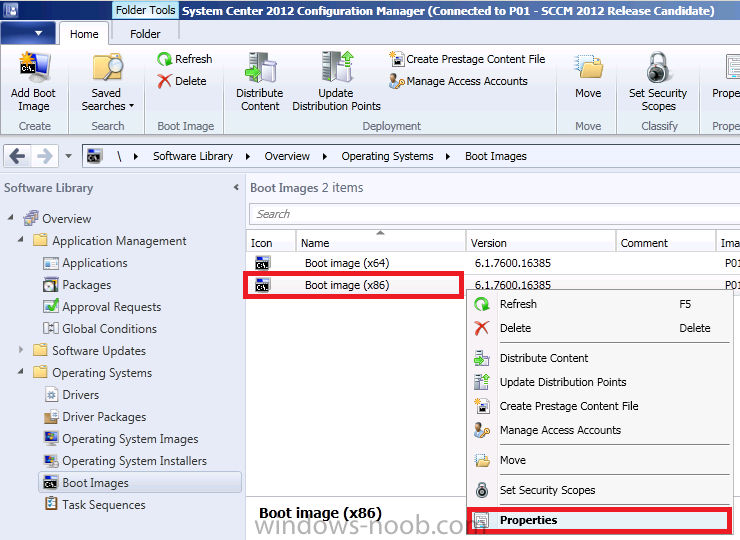The image size is (740, 540).
Task: Select Applications in the tree
Action: click(x=85, y=263)
